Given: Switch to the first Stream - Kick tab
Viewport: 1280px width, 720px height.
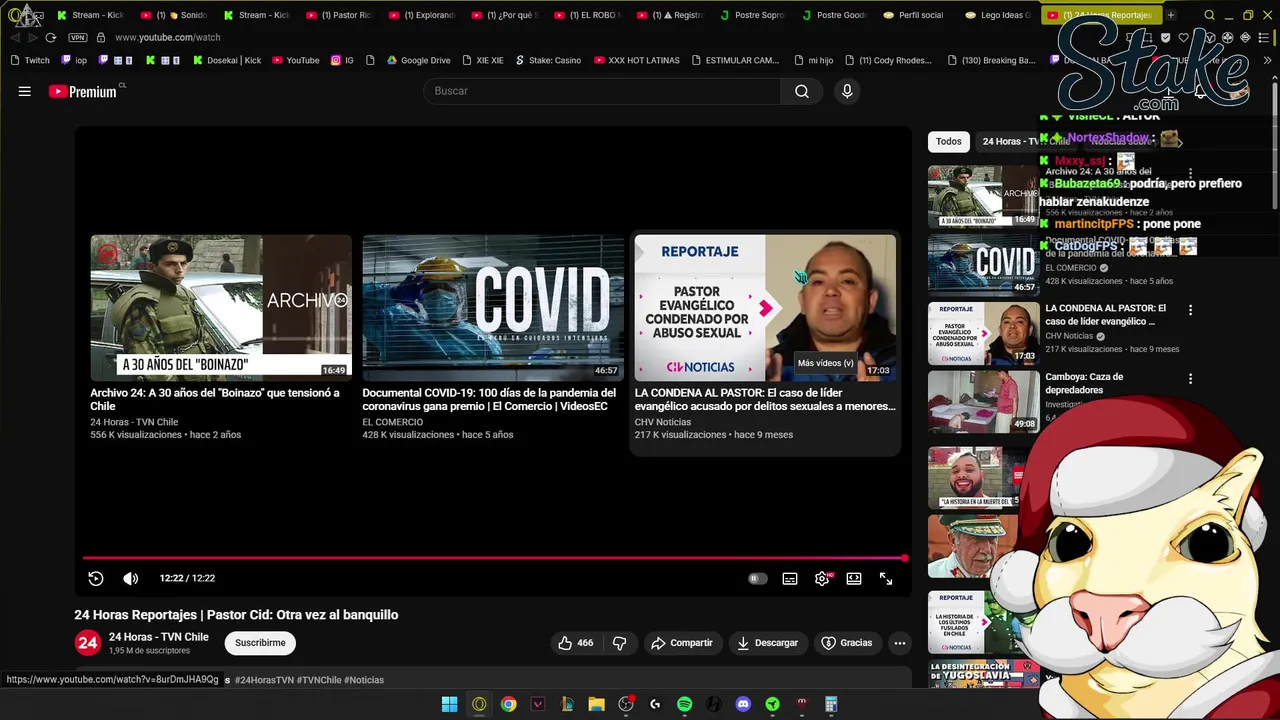Looking at the screenshot, I should pyautogui.click(x=91, y=15).
